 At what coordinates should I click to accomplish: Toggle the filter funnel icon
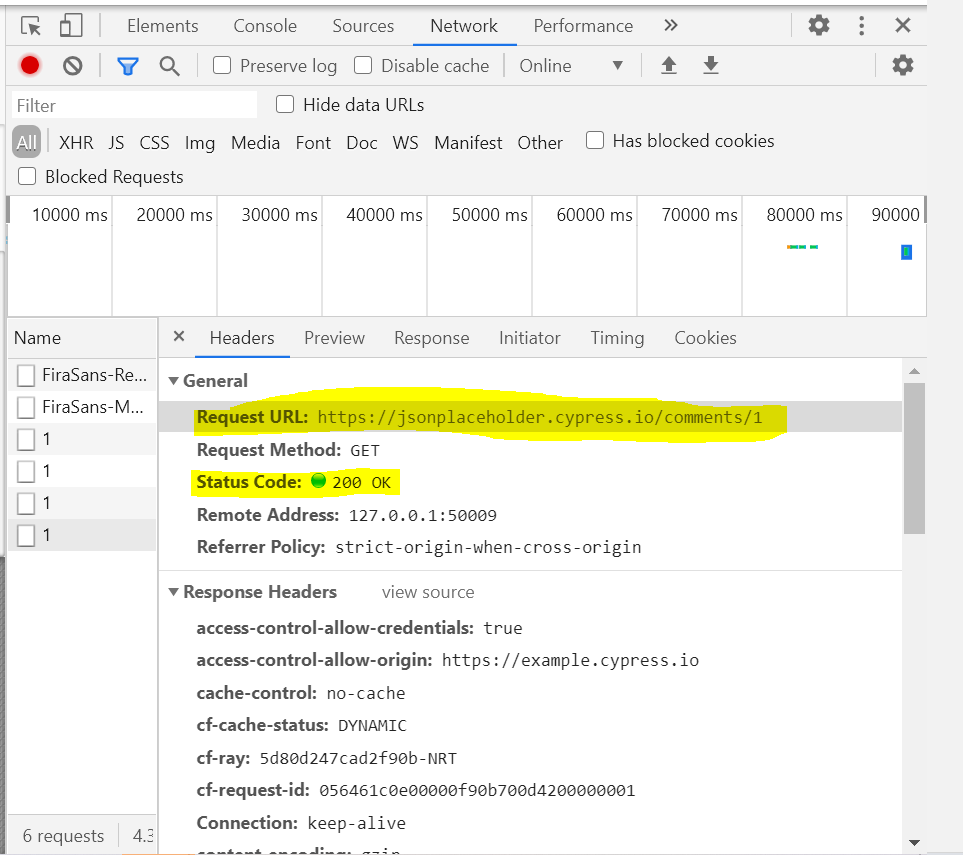[x=128, y=66]
